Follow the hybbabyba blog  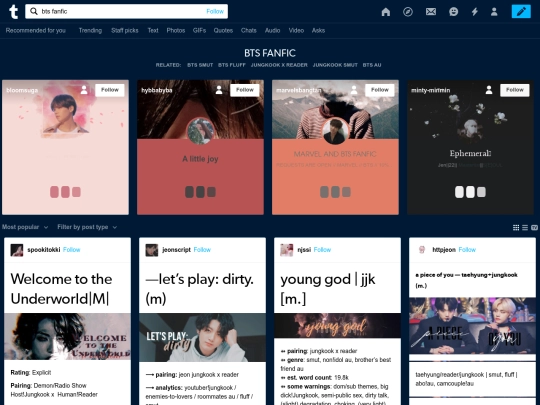pyautogui.click(x=245, y=90)
